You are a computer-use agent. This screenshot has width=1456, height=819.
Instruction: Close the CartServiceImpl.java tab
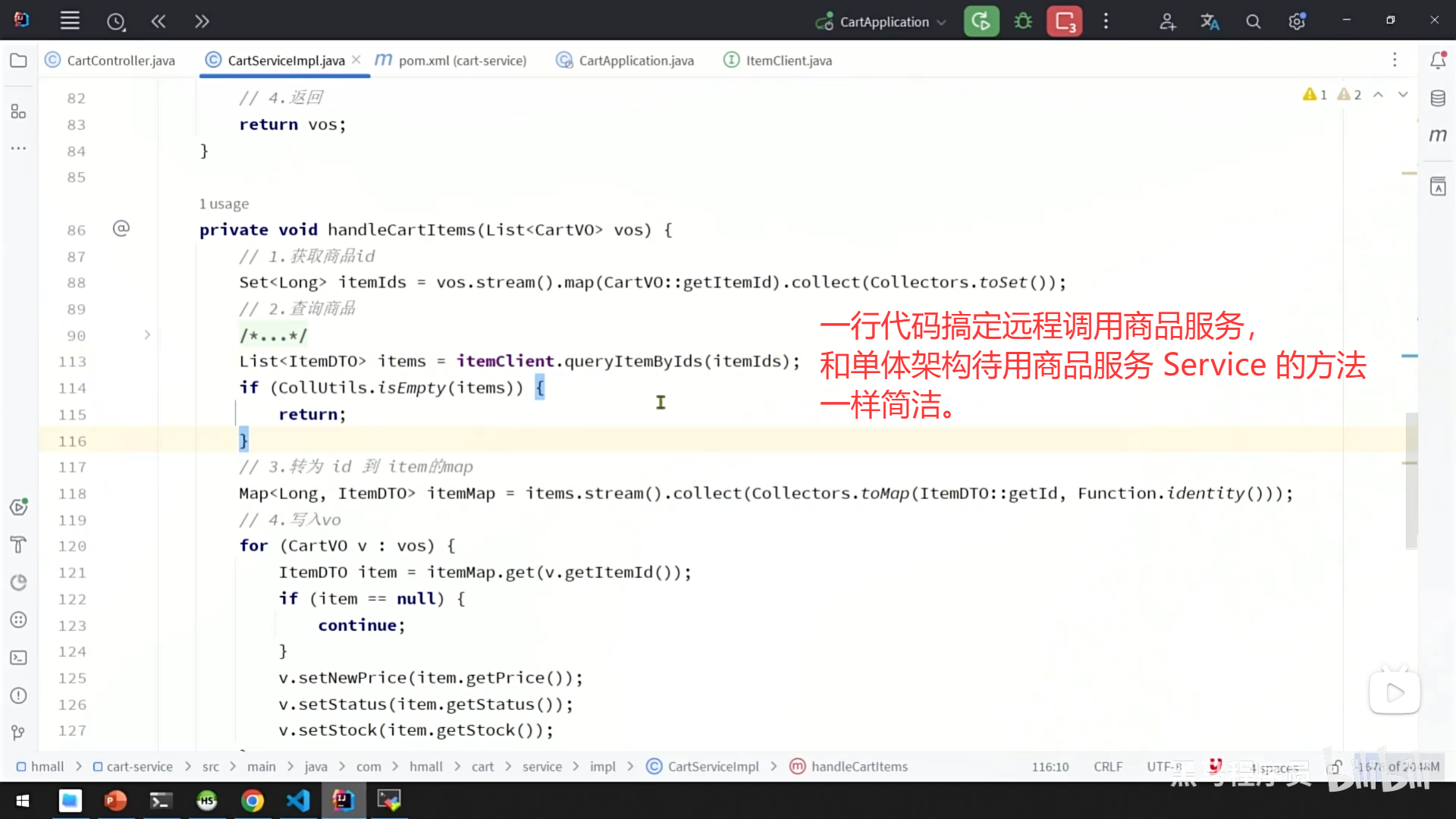[x=356, y=60]
